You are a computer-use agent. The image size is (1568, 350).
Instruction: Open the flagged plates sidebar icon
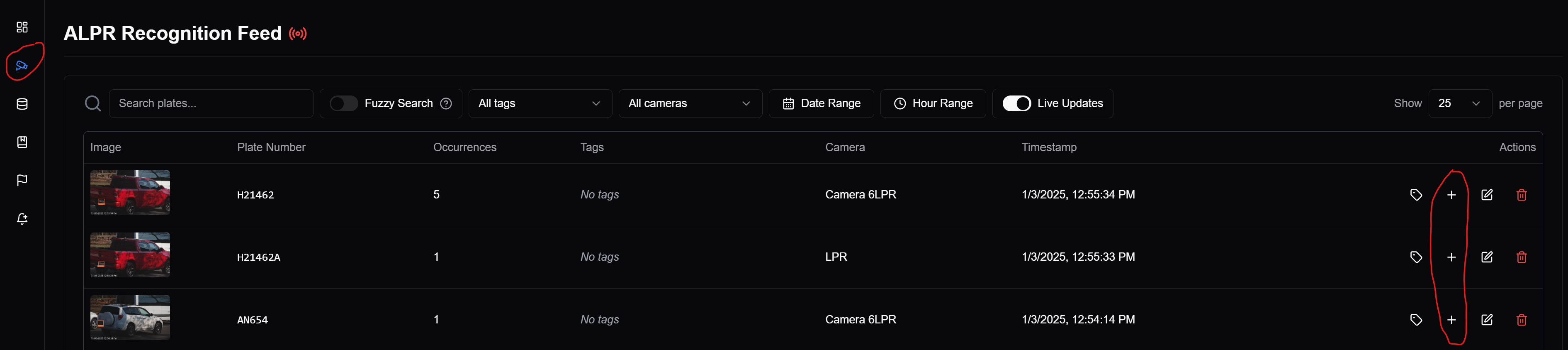22,181
